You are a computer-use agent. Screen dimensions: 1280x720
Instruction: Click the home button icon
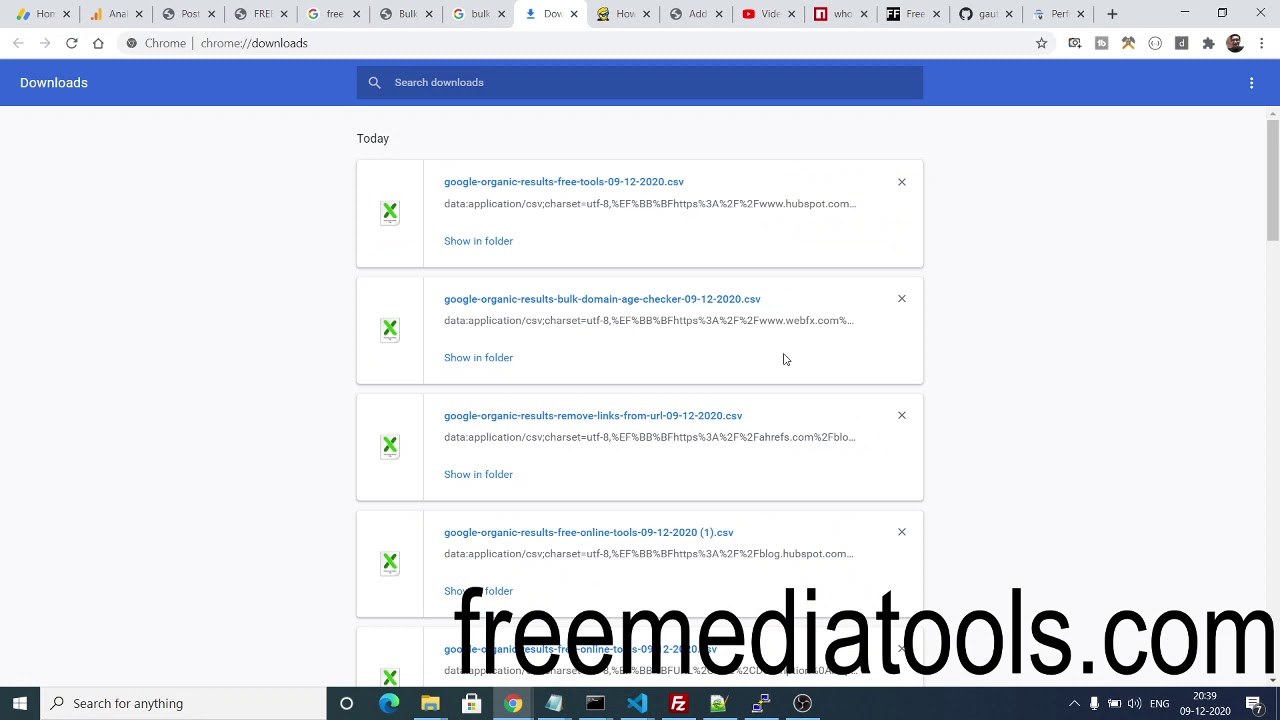(98, 43)
